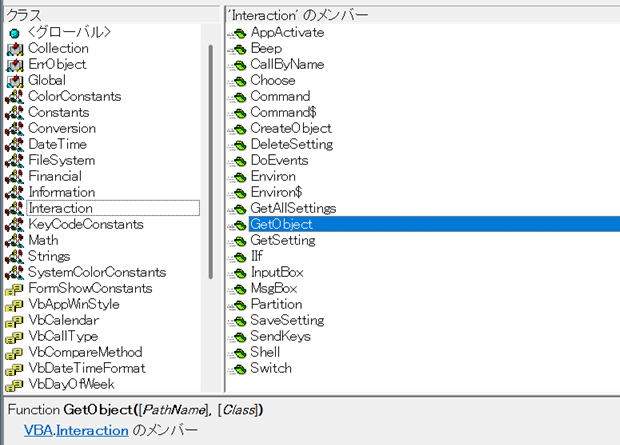The width and height of the screenshot is (620, 445).
Task: Click the module icon next to Conversion
Action: coord(15,129)
